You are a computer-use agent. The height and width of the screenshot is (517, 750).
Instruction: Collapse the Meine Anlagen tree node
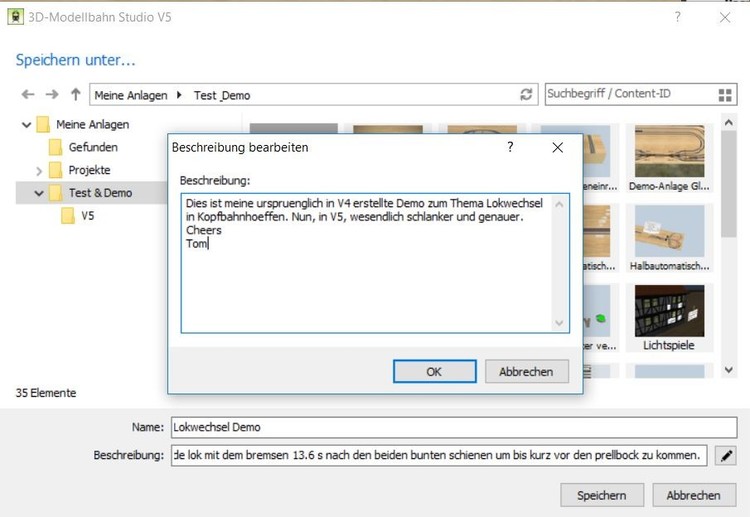[26, 125]
